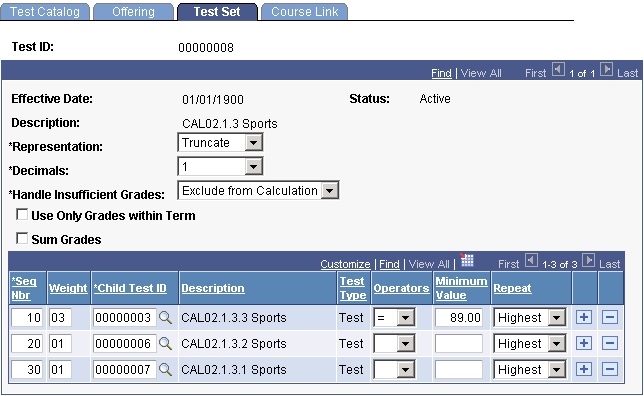Image resolution: width=644 pixels, height=396 pixels.
Task: Sort by Minimum Value column header
Action: [x=461, y=288]
